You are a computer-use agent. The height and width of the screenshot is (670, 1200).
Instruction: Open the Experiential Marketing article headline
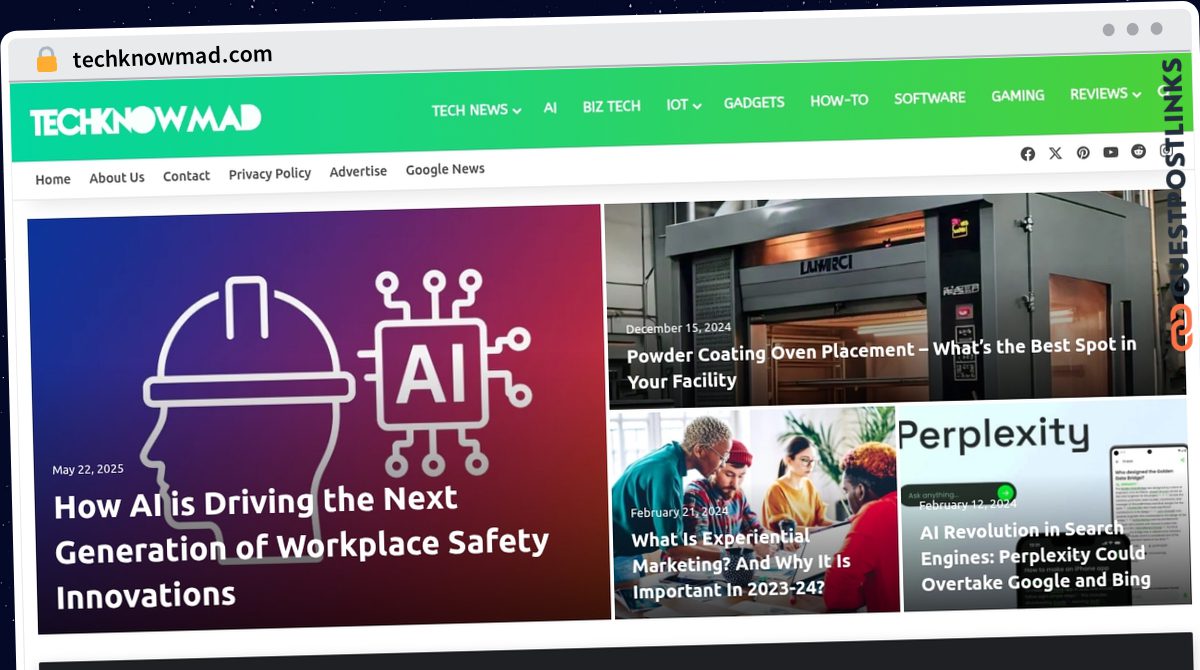[741, 563]
